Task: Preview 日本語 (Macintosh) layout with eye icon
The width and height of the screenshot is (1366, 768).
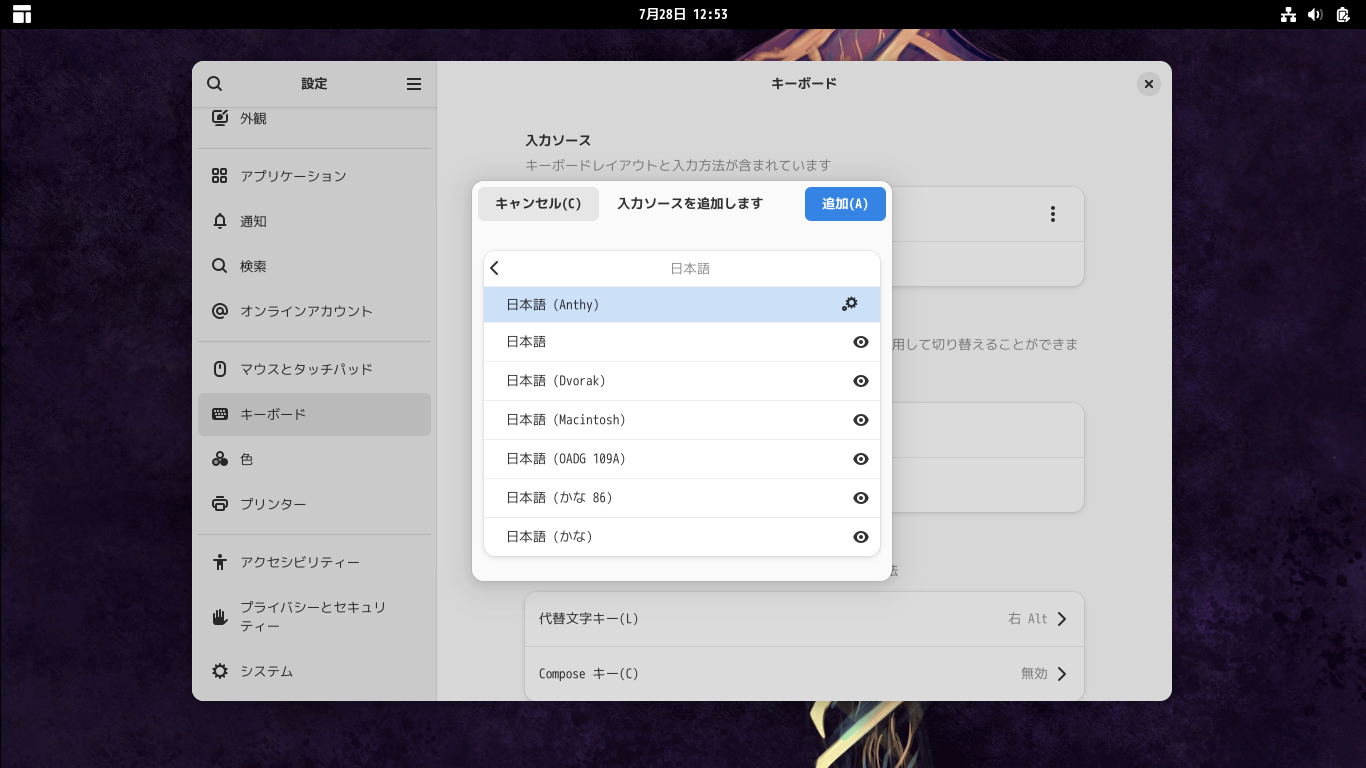Action: coord(861,420)
